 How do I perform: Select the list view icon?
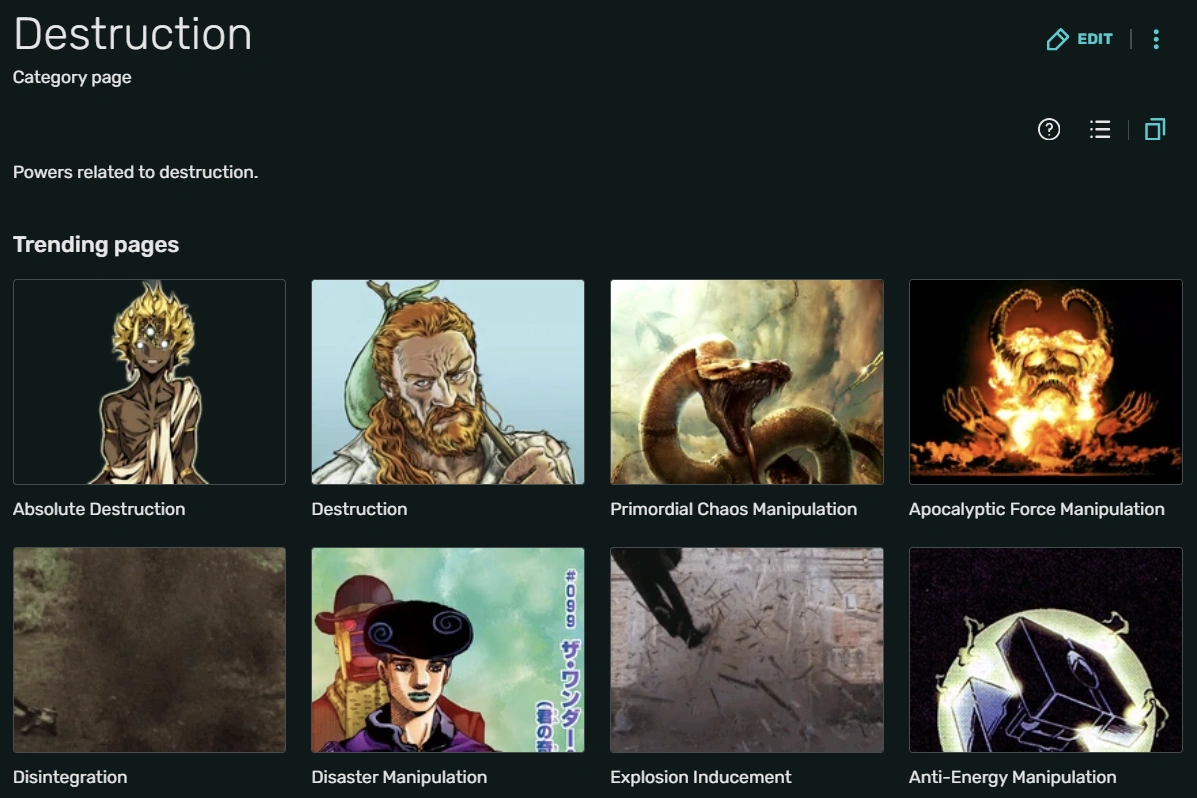(1099, 129)
